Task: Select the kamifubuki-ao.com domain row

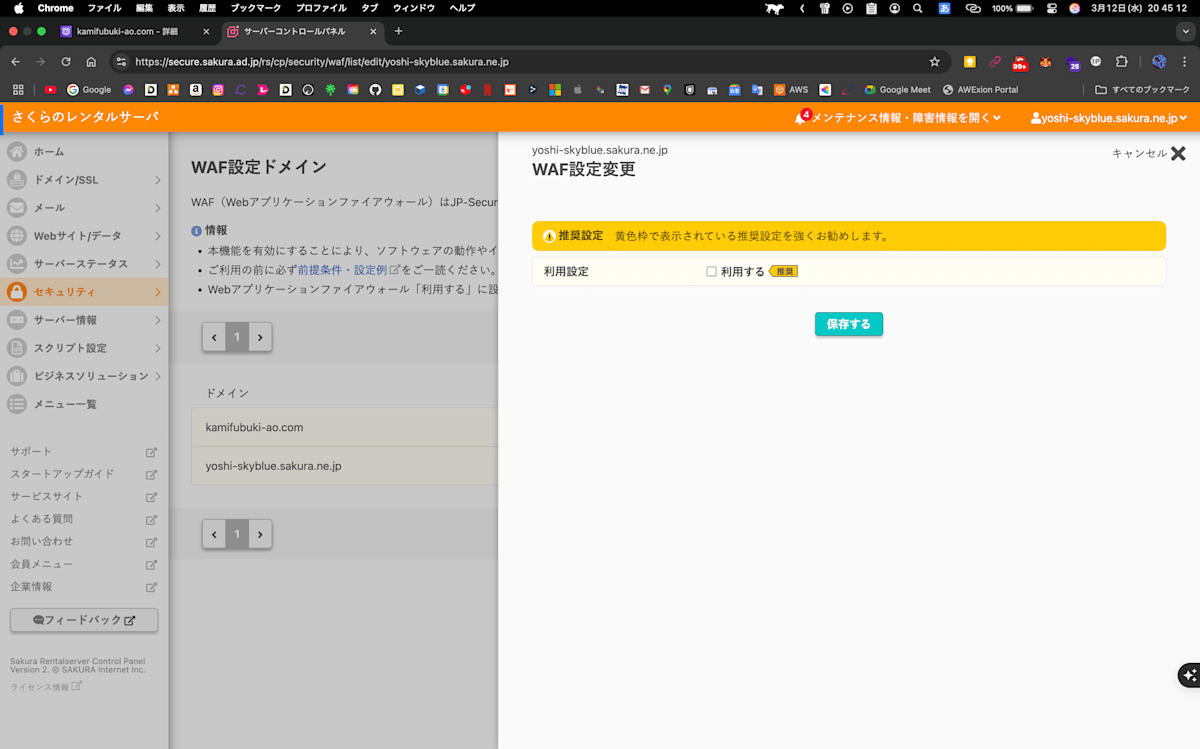Action: pos(344,427)
